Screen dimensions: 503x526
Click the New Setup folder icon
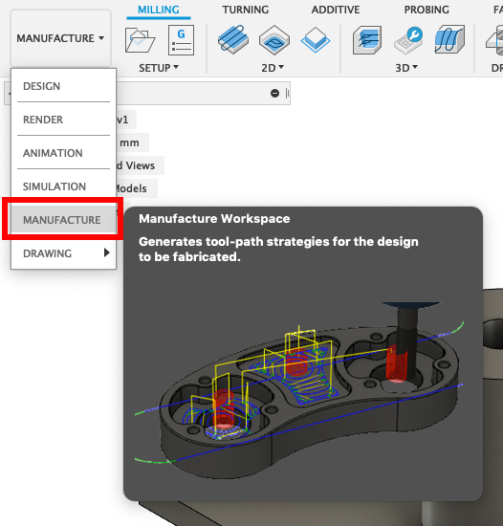(x=140, y=40)
